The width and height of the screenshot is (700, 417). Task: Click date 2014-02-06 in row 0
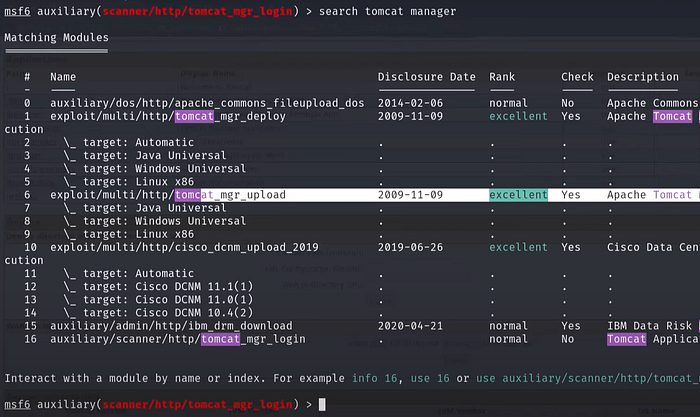pyautogui.click(x=410, y=103)
